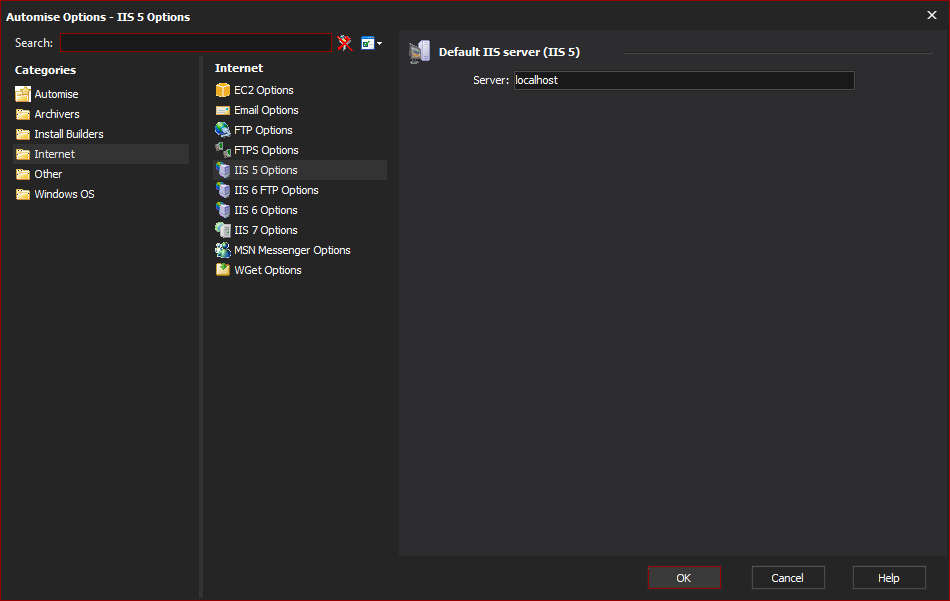Image resolution: width=950 pixels, height=601 pixels.
Task: Click the IIS 6 Options icon
Action: point(223,210)
